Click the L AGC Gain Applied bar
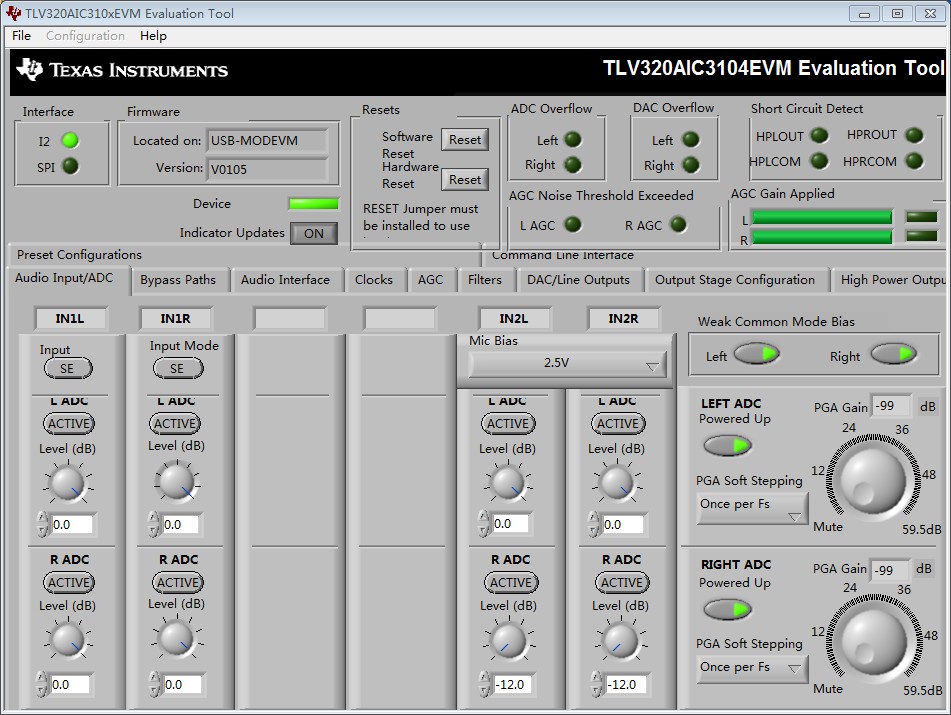The image size is (951, 715). [x=822, y=217]
